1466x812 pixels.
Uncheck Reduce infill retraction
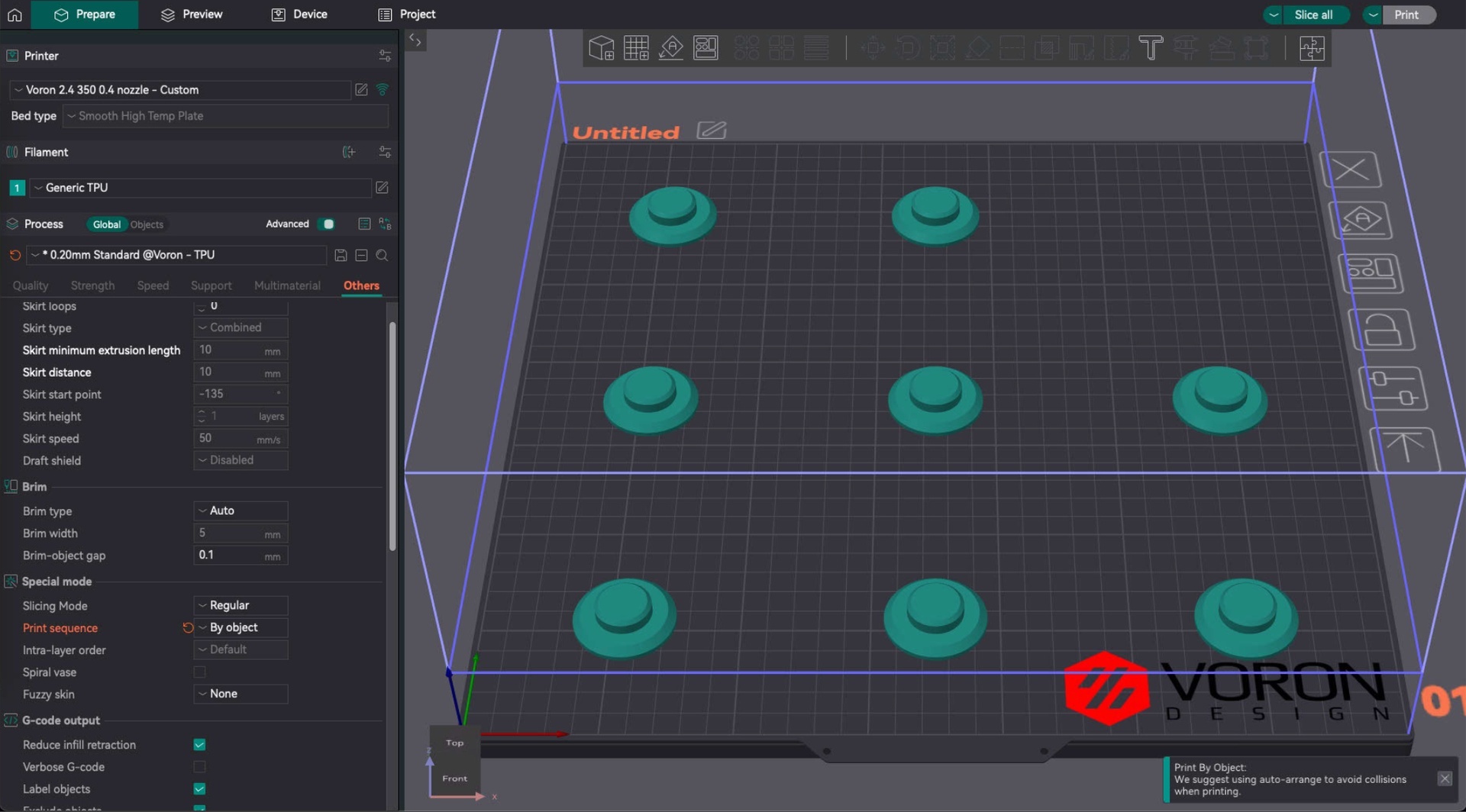[x=199, y=745]
